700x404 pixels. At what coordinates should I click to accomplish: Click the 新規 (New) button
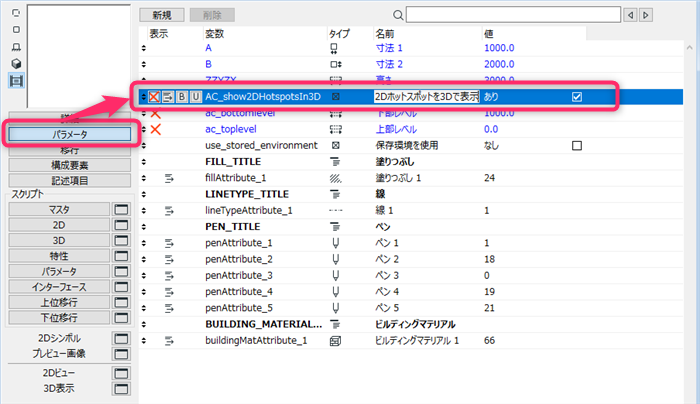pos(162,15)
